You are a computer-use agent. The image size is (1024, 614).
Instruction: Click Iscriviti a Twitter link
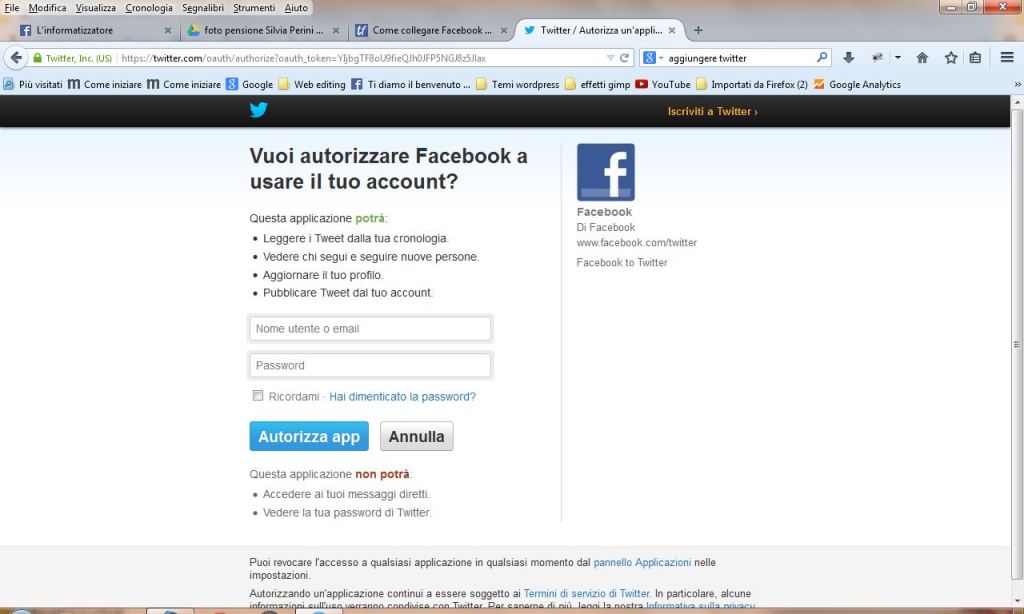tap(712, 112)
